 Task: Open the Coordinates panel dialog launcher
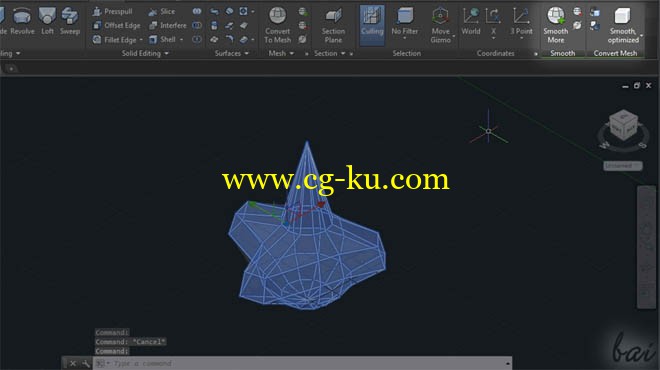(536, 54)
